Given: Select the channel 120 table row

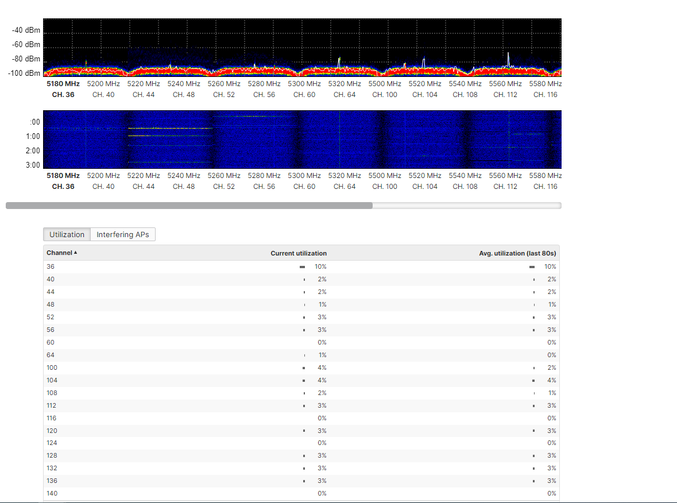Looking at the screenshot, I should 301,430.
